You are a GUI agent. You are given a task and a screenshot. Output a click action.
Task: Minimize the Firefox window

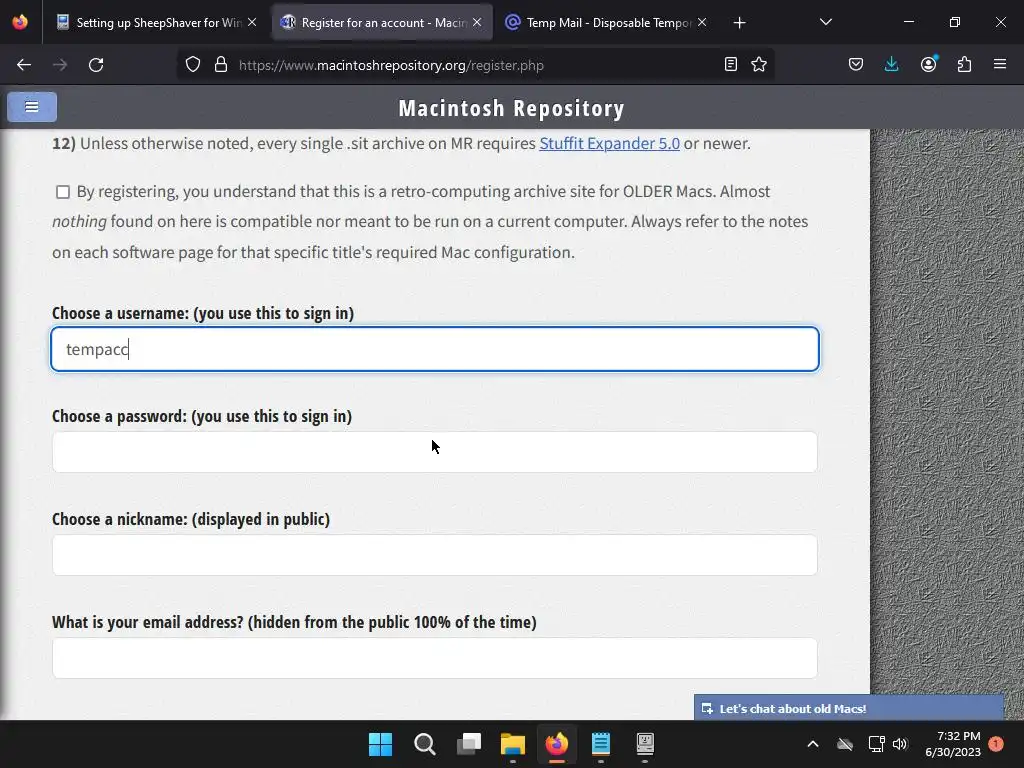coord(908,22)
